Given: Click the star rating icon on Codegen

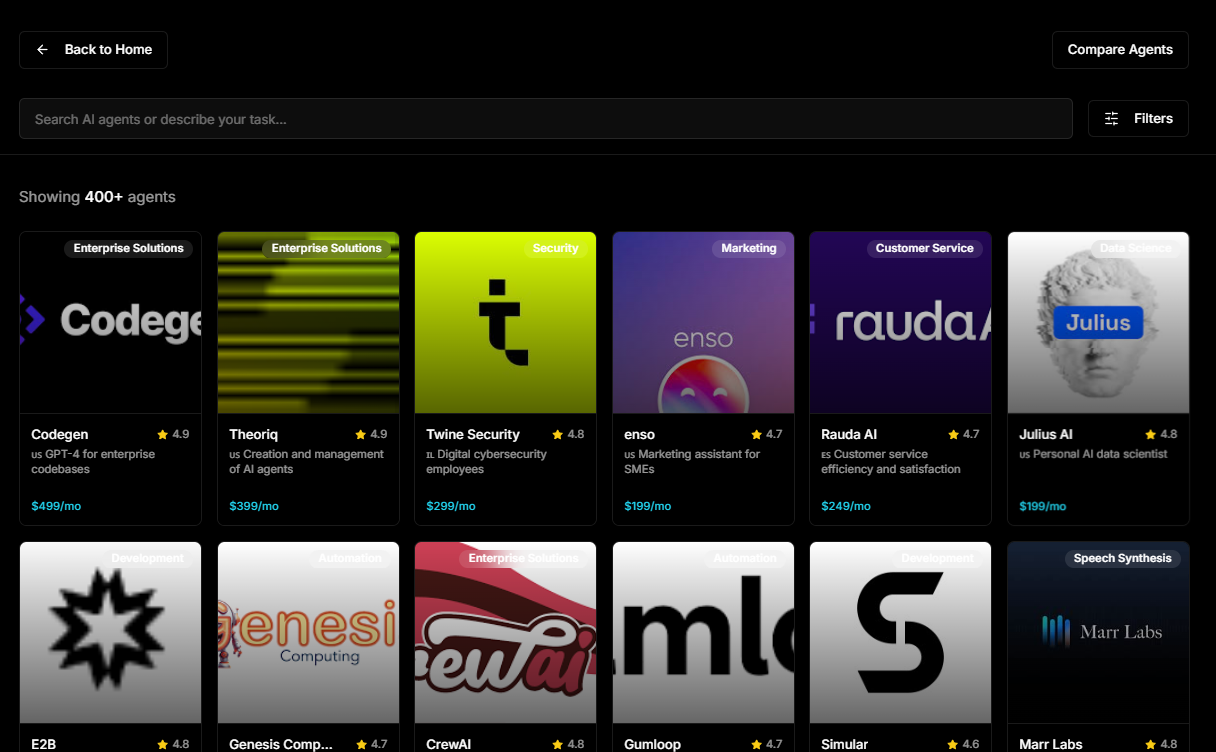Looking at the screenshot, I should point(162,435).
